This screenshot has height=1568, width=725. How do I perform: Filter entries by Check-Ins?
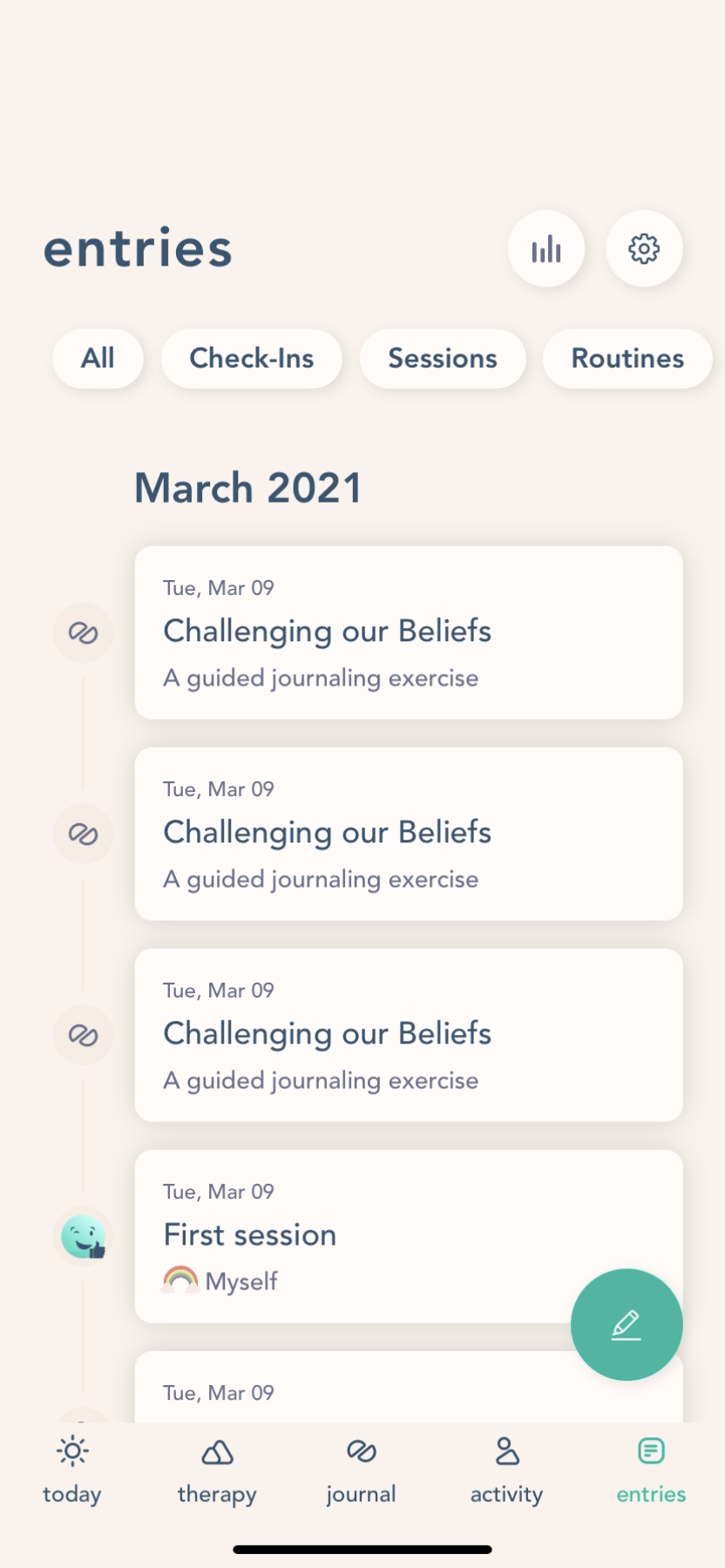[x=252, y=358]
